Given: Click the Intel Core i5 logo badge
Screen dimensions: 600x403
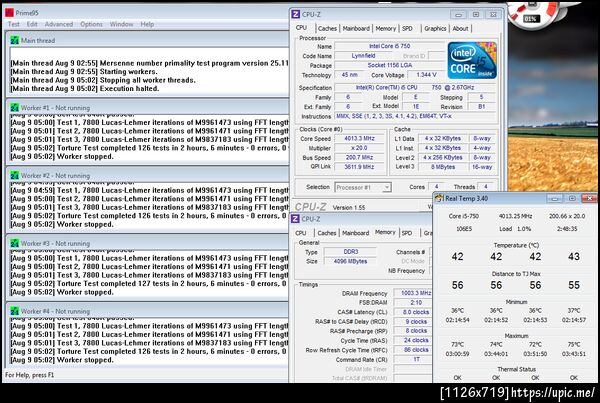Looking at the screenshot, I should (472, 60).
